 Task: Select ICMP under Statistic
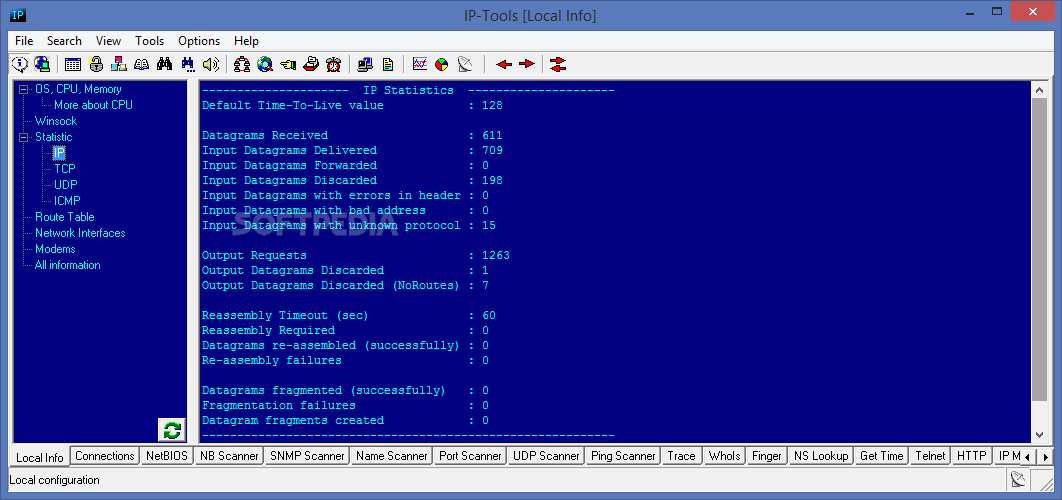pos(68,201)
